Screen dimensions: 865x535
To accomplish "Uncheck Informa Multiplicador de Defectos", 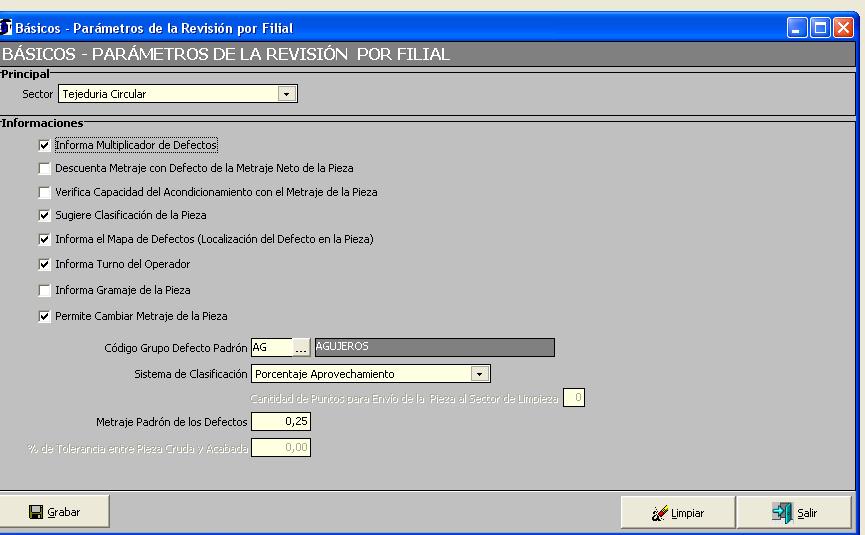I will pyautogui.click(x=44, y=145).
